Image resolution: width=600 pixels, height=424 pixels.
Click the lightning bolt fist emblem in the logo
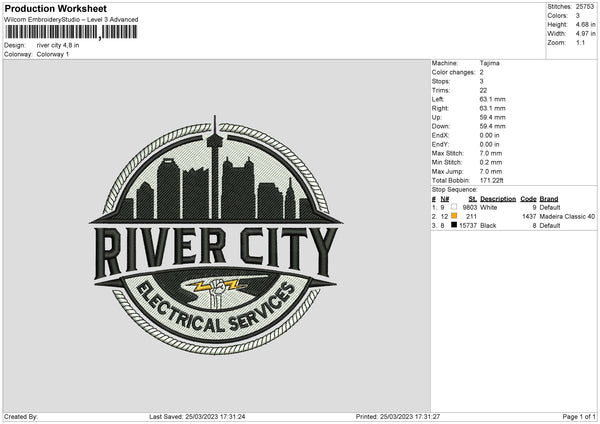[x=216, y=291]
